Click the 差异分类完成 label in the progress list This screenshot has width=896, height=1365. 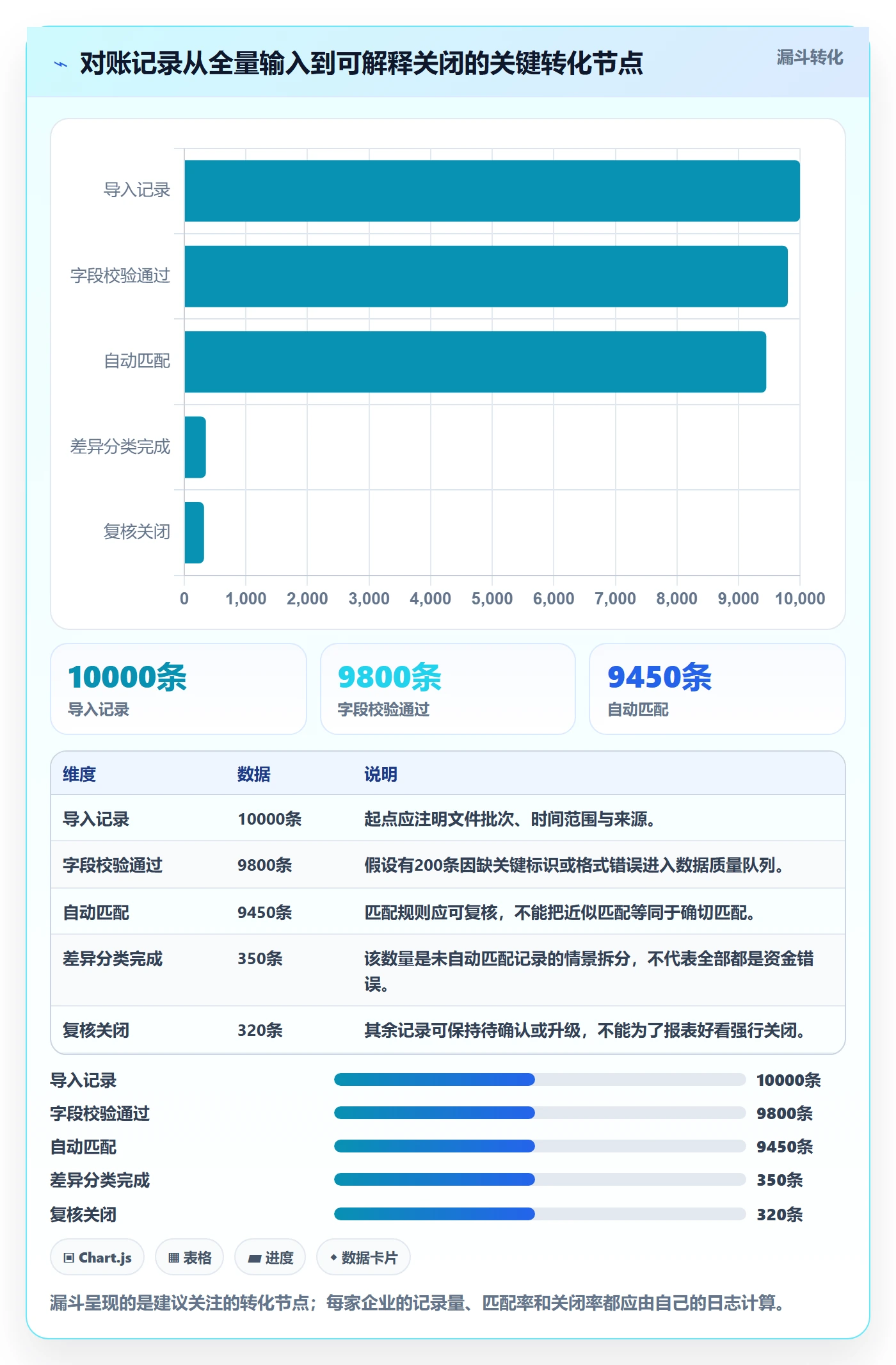100,1180
